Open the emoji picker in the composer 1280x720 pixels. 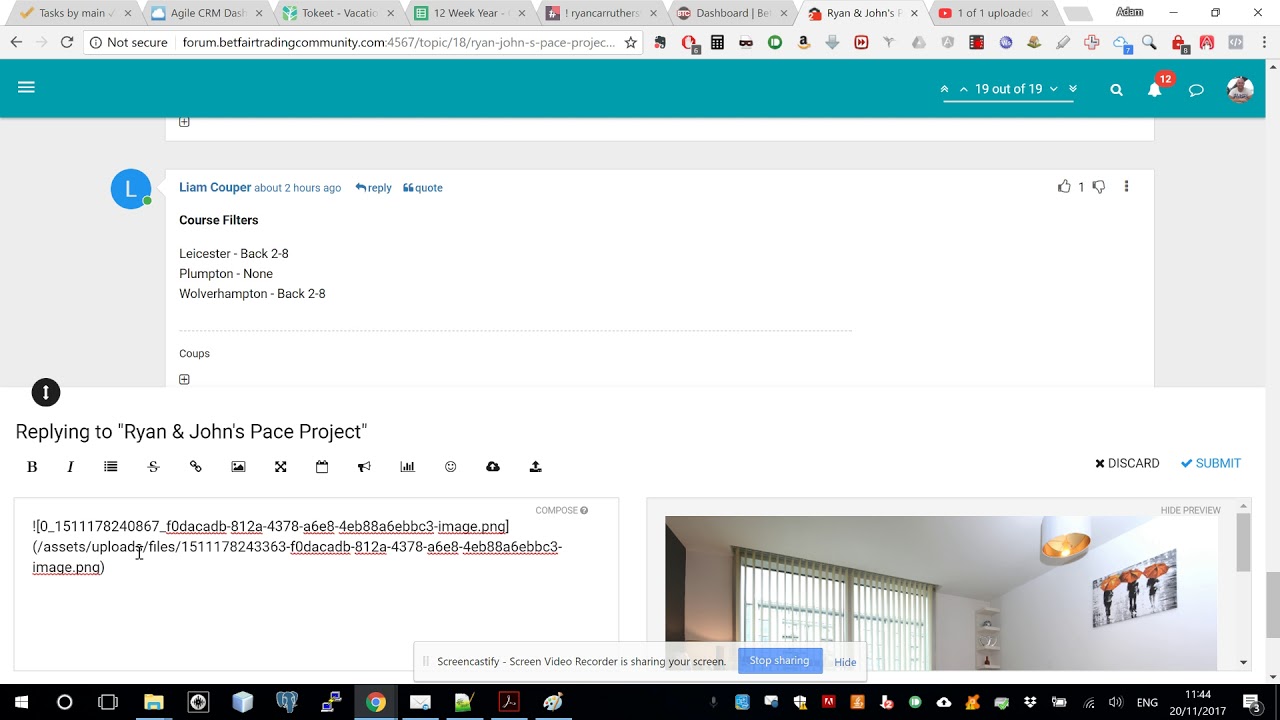(x=450, y=466)
